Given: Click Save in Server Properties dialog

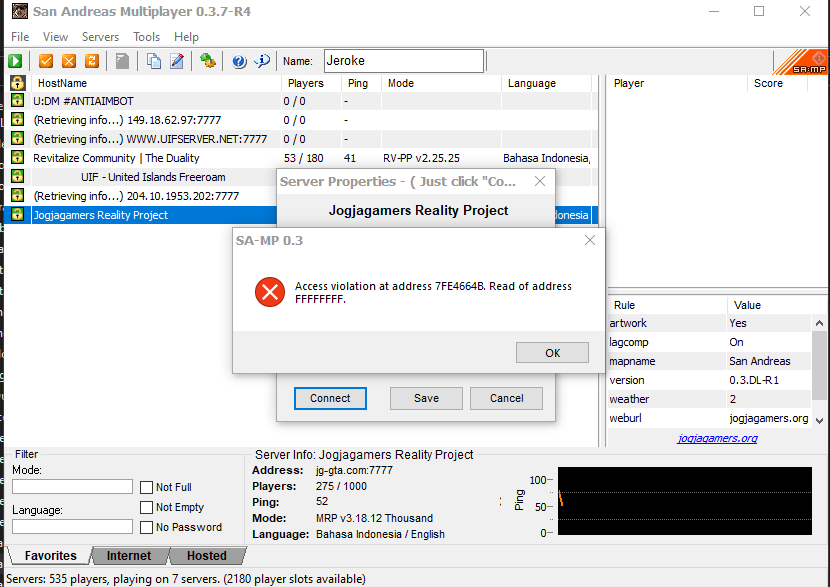Looking at the screenshot, I should 427,398.
